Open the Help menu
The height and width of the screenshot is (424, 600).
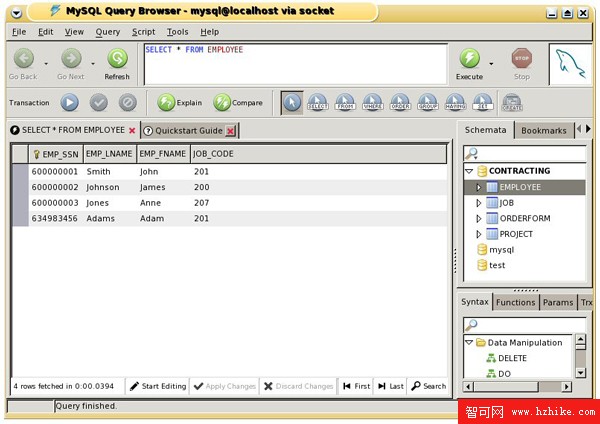(x=209, y=32)
